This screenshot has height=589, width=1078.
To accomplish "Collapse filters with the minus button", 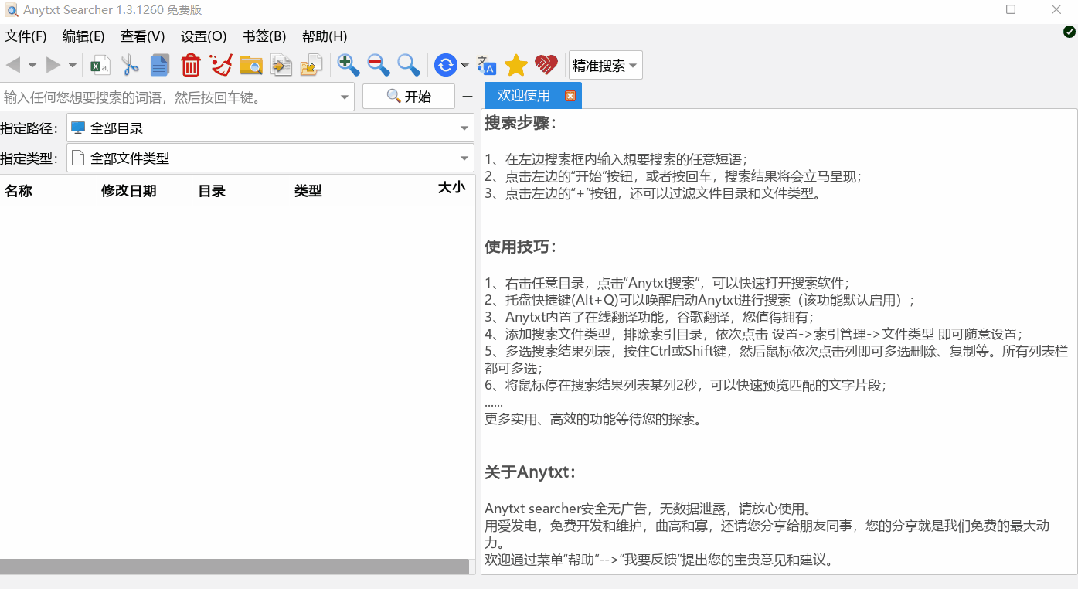I will 468,96.
